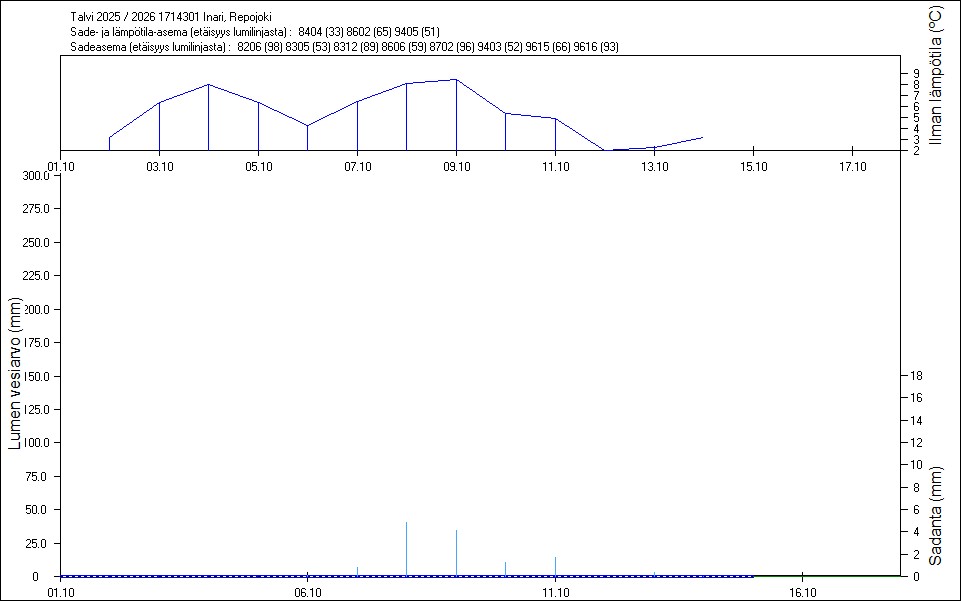
Task: Click the '06.10' date label on the bottom axis
Action: click(307, 592)
